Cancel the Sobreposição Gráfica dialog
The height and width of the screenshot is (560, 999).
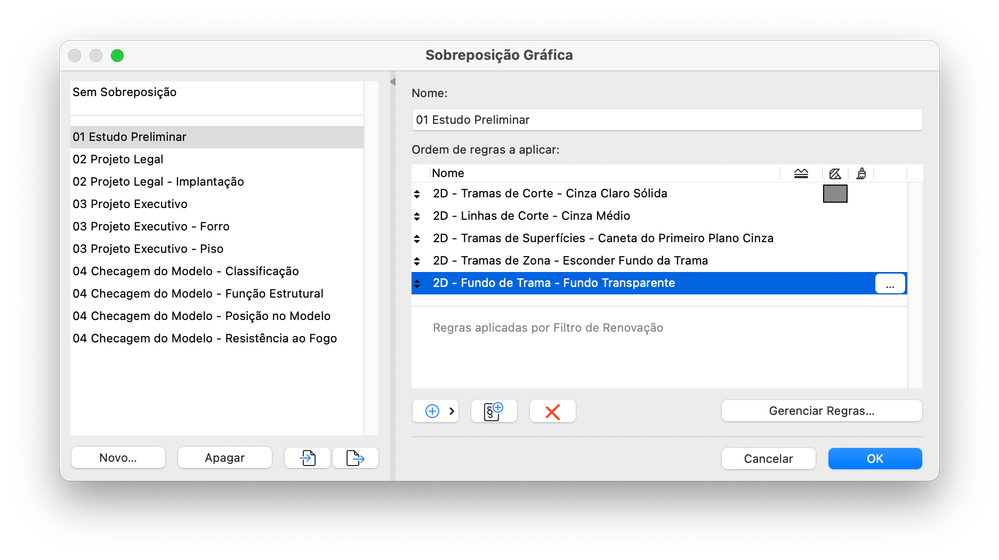coord(768,459)
